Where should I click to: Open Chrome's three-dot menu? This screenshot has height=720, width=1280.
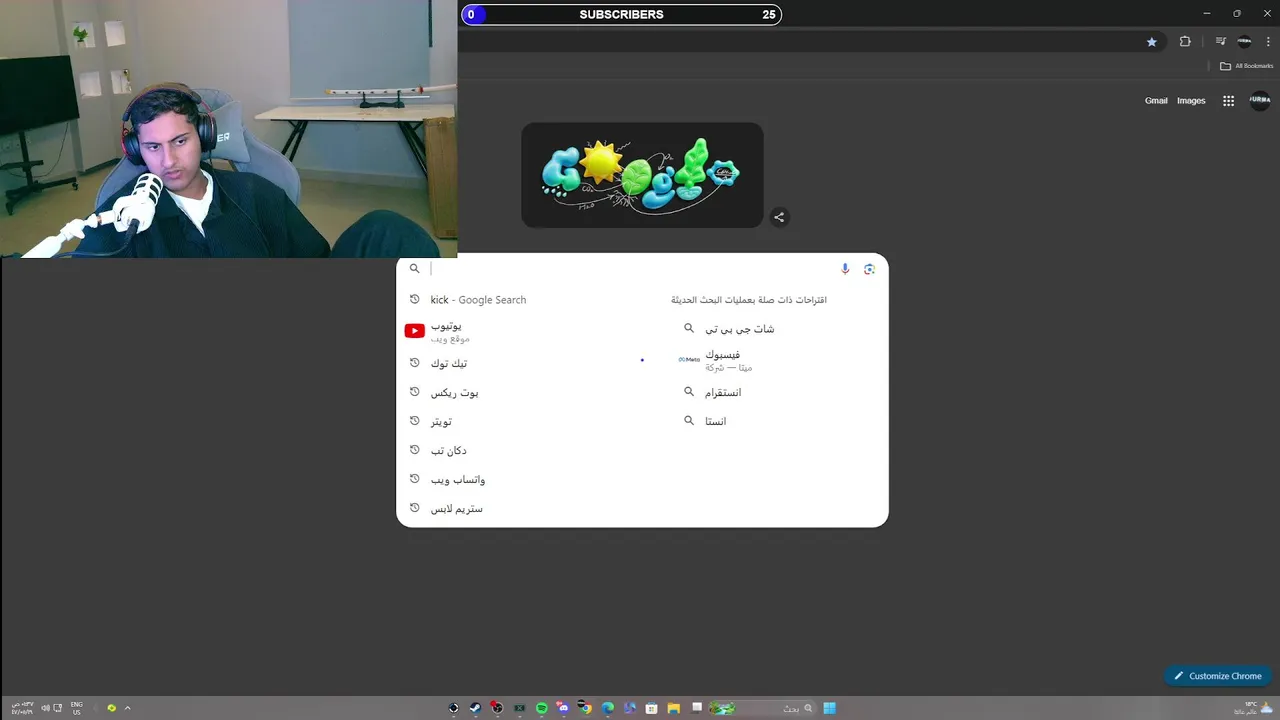click(x=1267, y=41)
